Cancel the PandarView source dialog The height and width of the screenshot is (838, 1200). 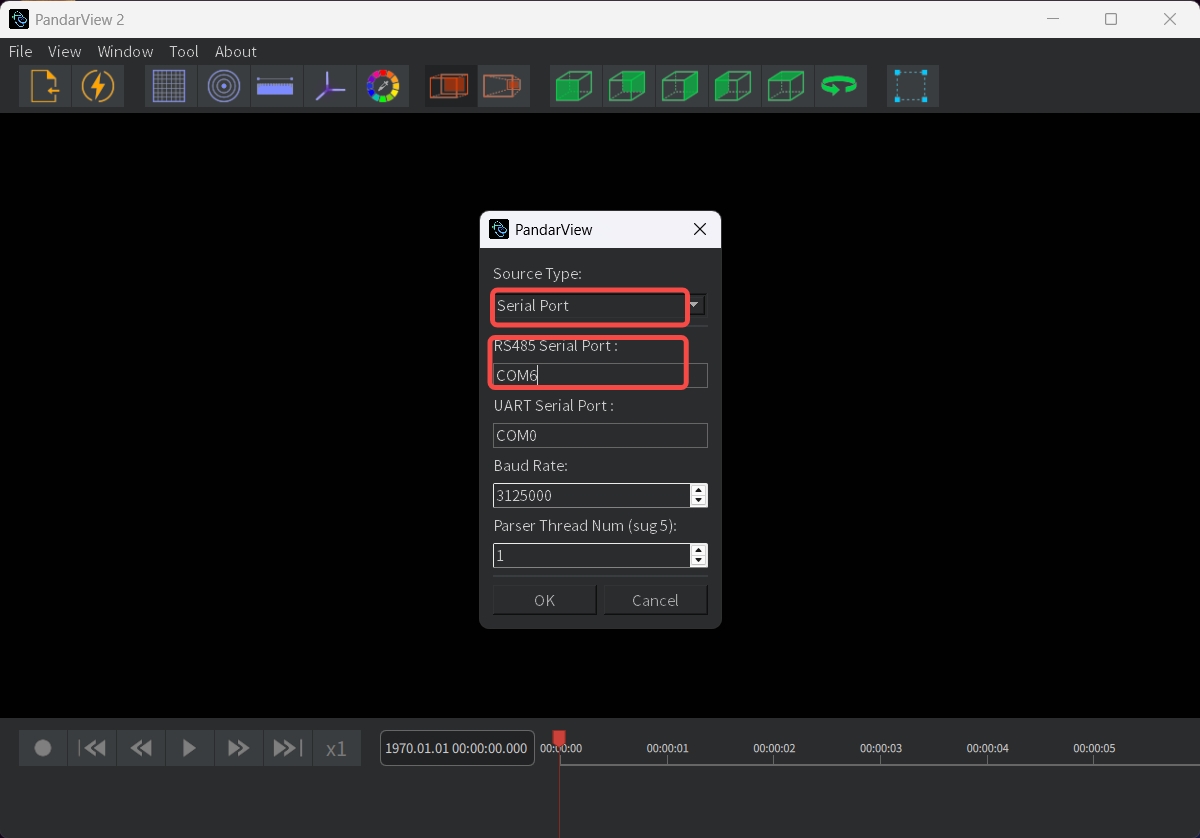tap(655, 600)
